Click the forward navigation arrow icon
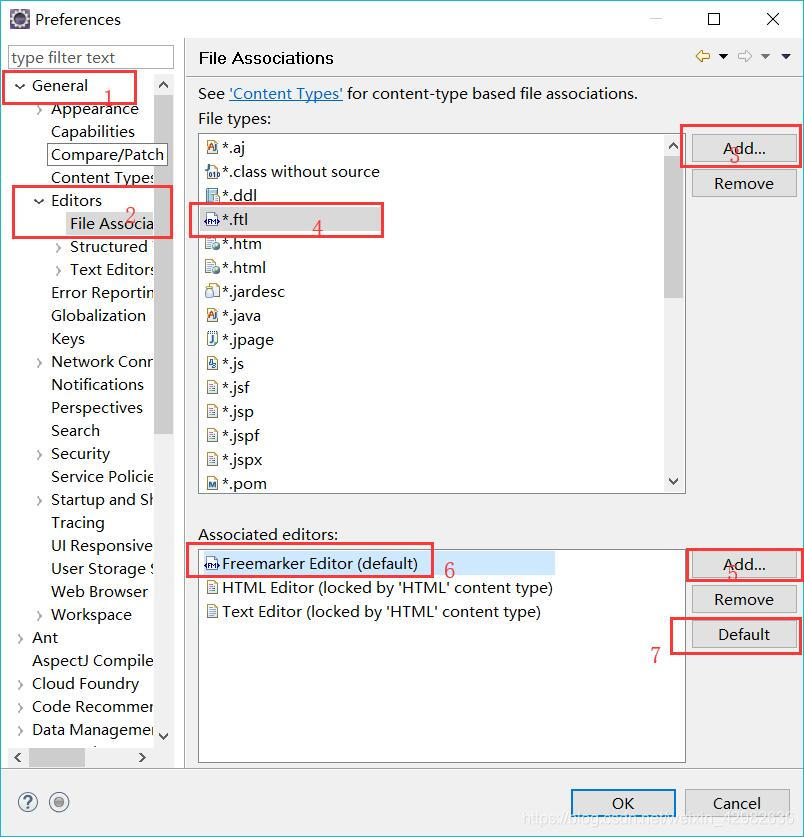 click(745, 56)
